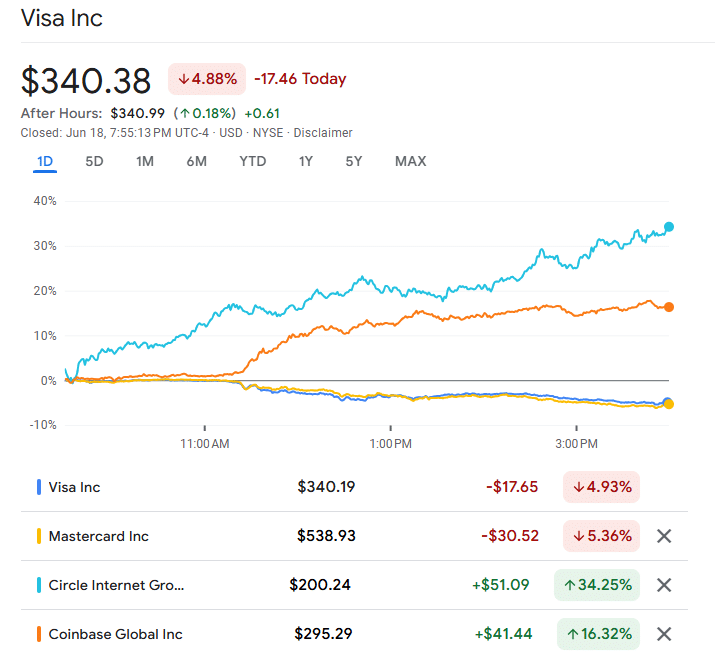Click the Coinbase orange color legend bar
The width and height of the screenshot is (715, 657).
click(39, 634)
